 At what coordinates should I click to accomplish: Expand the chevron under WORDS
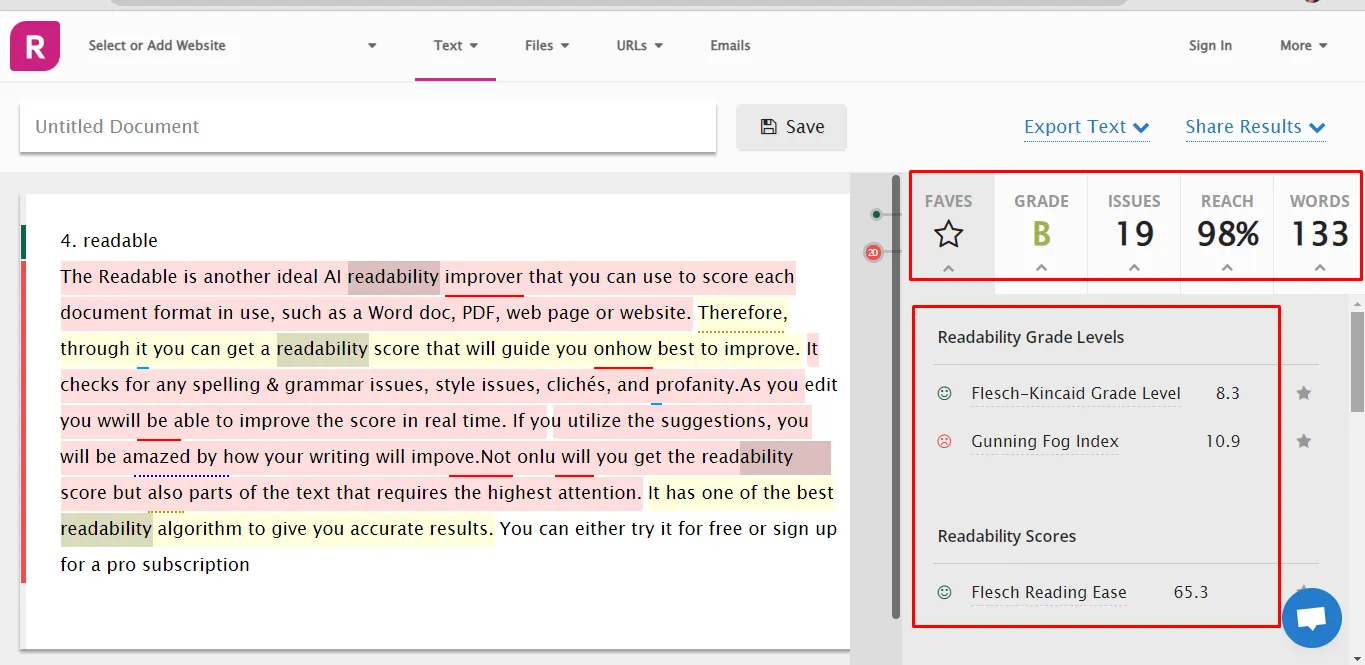(x=1320, y=268)
